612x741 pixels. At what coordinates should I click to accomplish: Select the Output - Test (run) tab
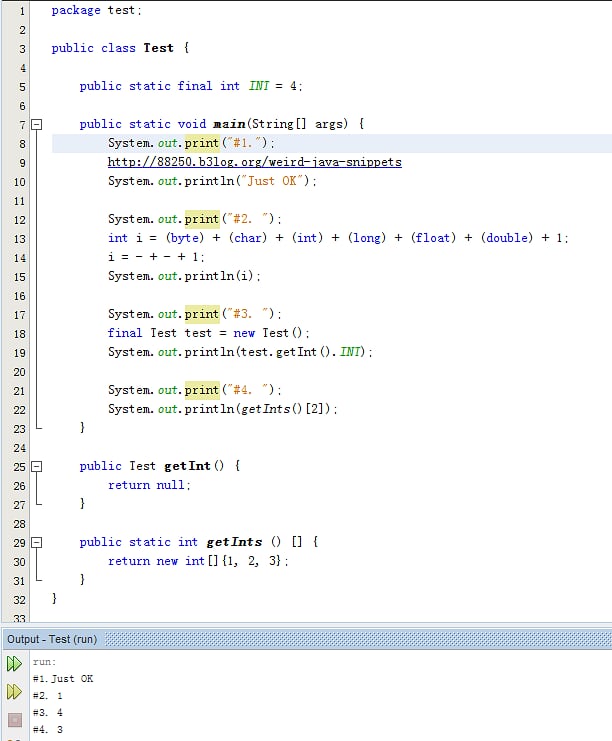(52, 639)
